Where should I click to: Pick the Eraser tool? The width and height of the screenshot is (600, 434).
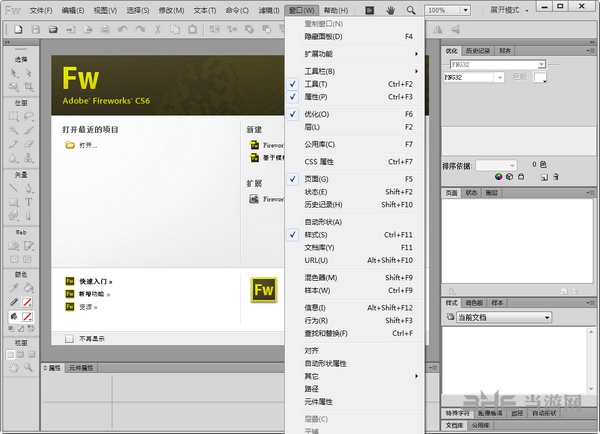point(29,144)
